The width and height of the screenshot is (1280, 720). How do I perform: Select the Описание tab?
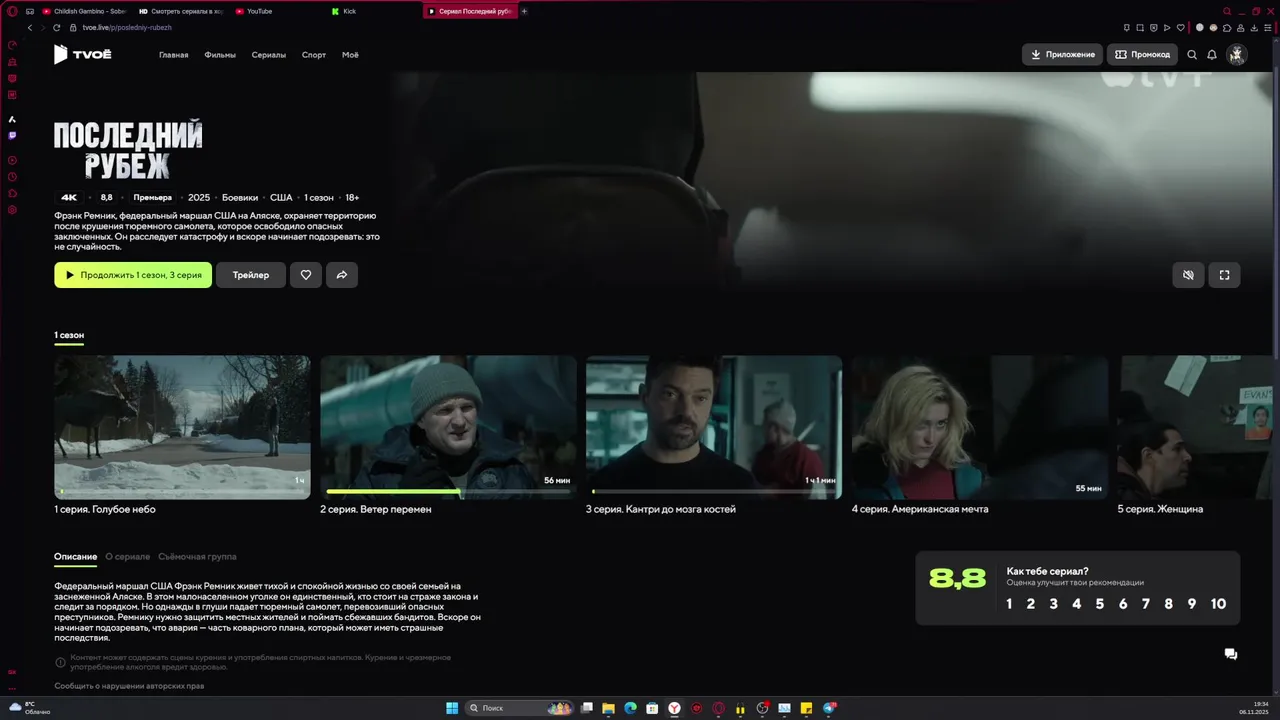[75, 556]
